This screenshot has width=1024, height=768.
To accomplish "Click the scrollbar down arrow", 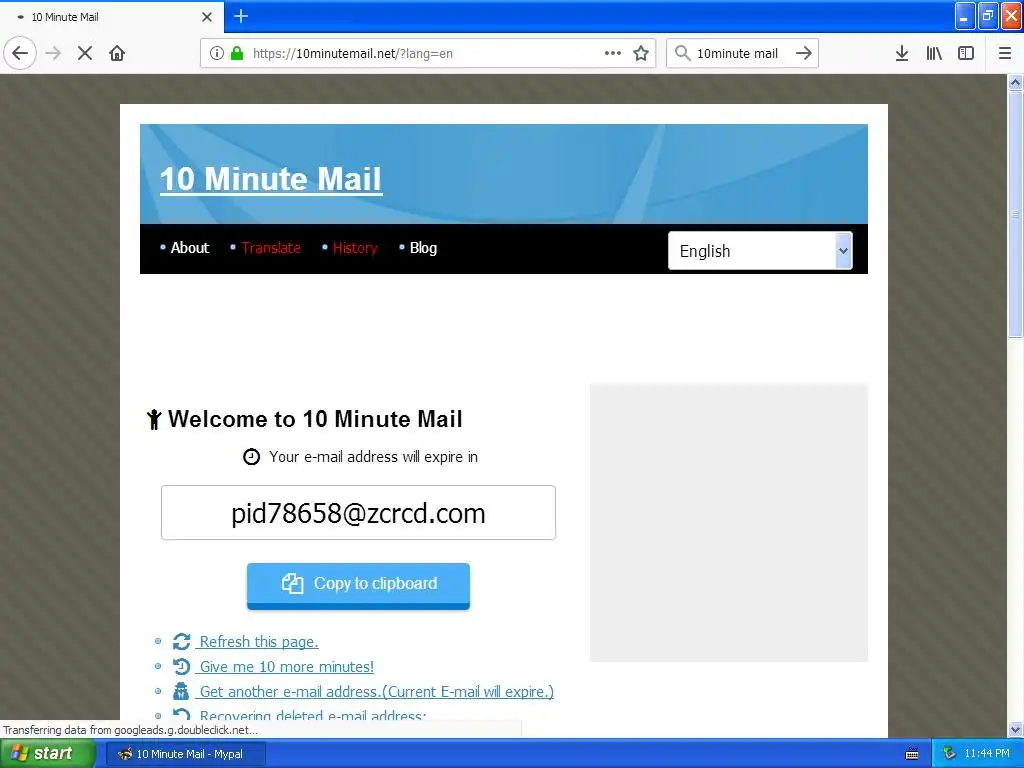I will (x=1015, y=729).
